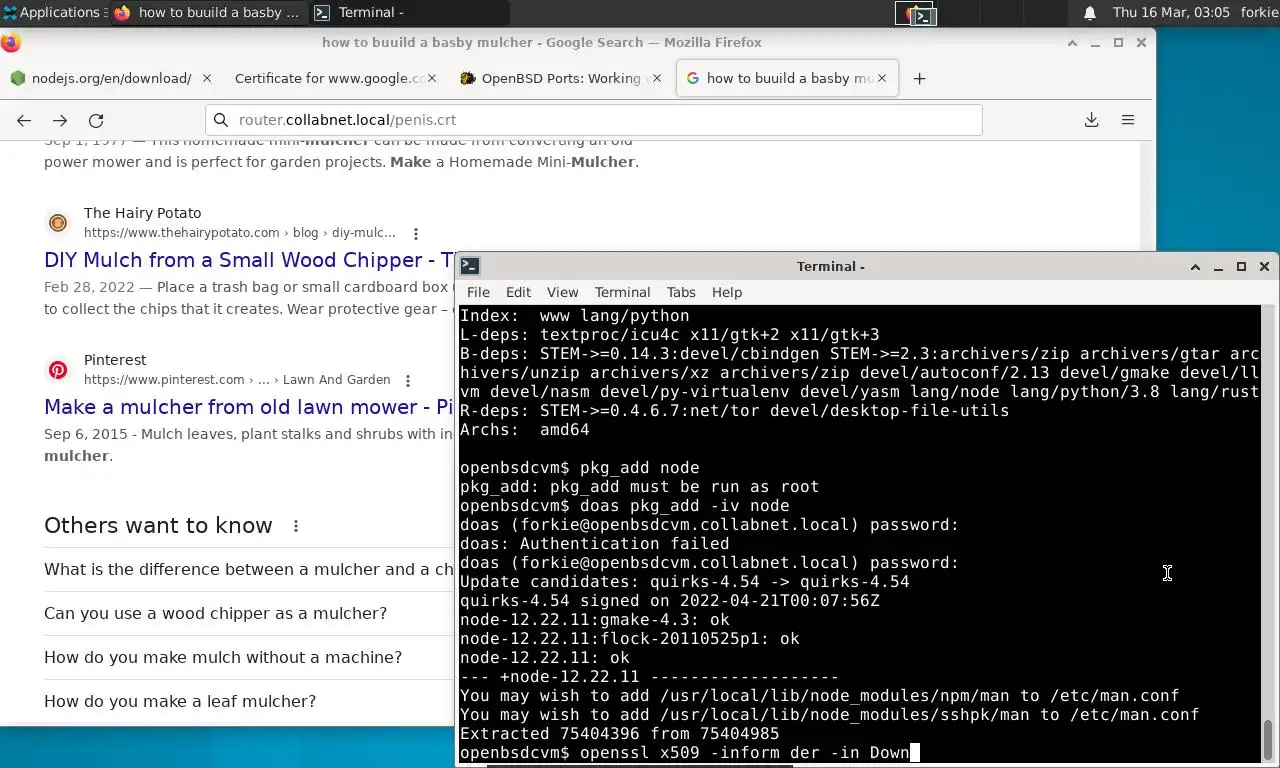Click Pinterest site name text
Image resolution: width=1280 pixels, height=768 pixels.
point(115,360)
